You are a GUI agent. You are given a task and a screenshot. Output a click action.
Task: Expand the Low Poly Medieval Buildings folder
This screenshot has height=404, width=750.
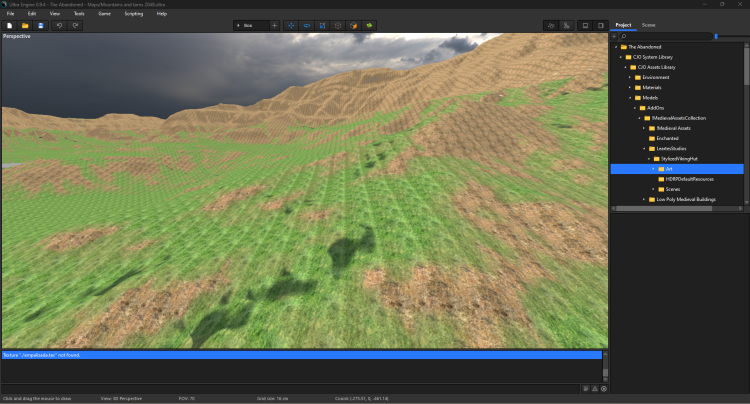643,199
